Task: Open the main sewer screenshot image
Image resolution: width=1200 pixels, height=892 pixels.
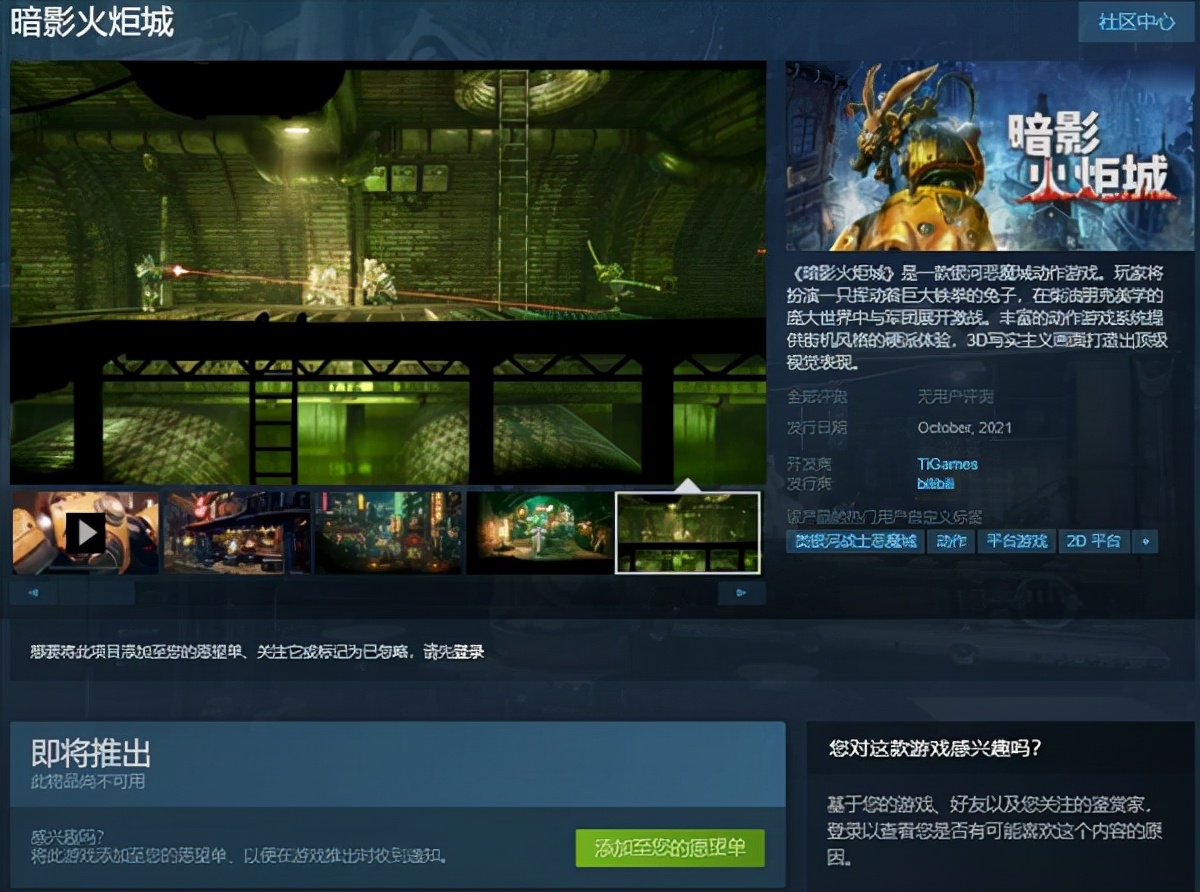Action: (x=388, y=271)
